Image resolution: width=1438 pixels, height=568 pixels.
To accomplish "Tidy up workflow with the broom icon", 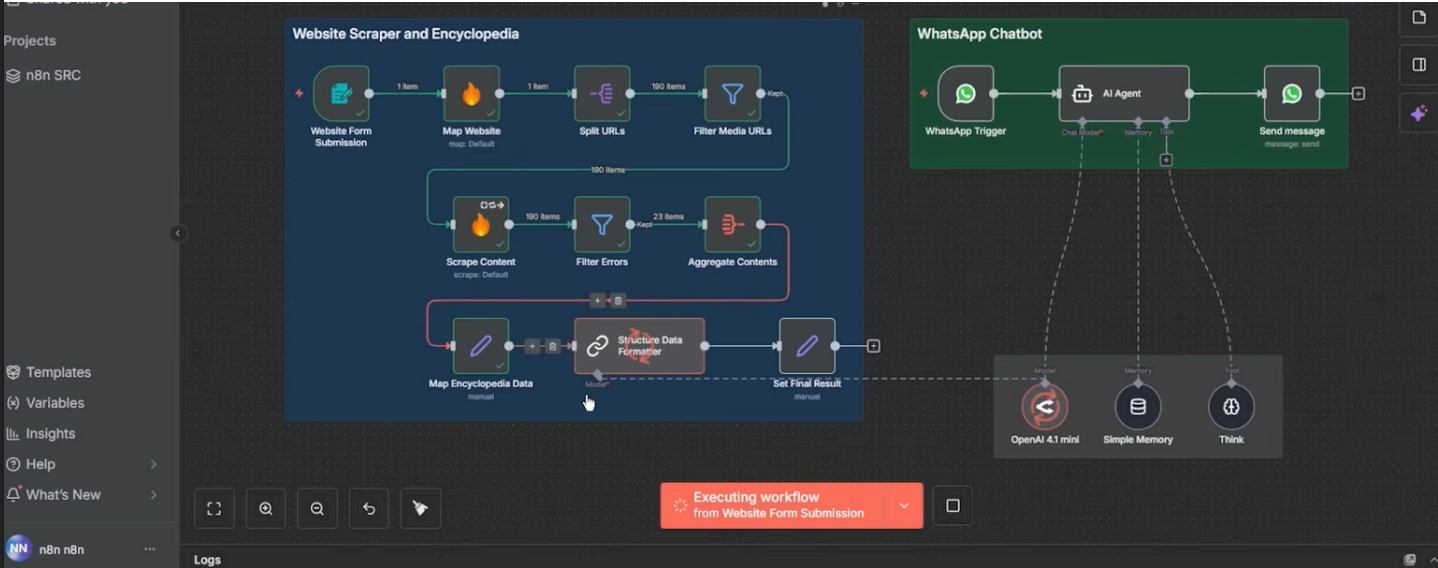I will (420, 508).
